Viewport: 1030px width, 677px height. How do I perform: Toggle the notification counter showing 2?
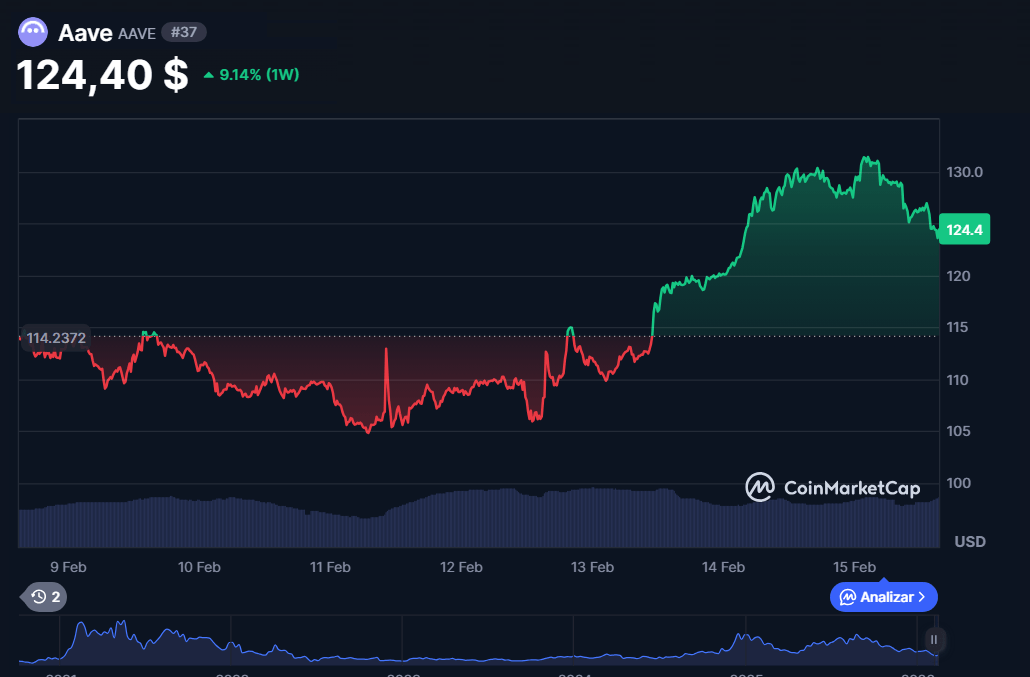[56, 597]
